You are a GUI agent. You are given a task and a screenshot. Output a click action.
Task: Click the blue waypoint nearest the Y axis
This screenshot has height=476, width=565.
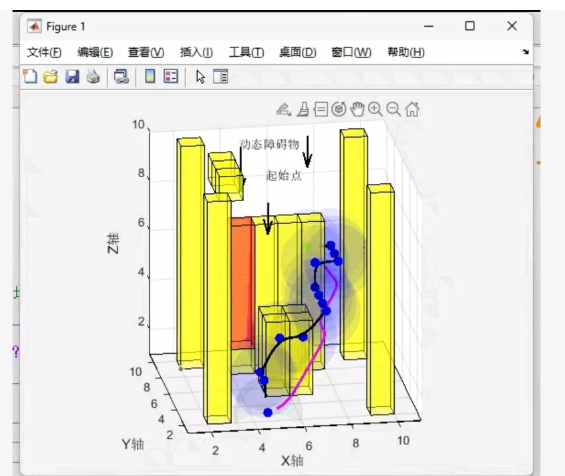coord(268,413)
